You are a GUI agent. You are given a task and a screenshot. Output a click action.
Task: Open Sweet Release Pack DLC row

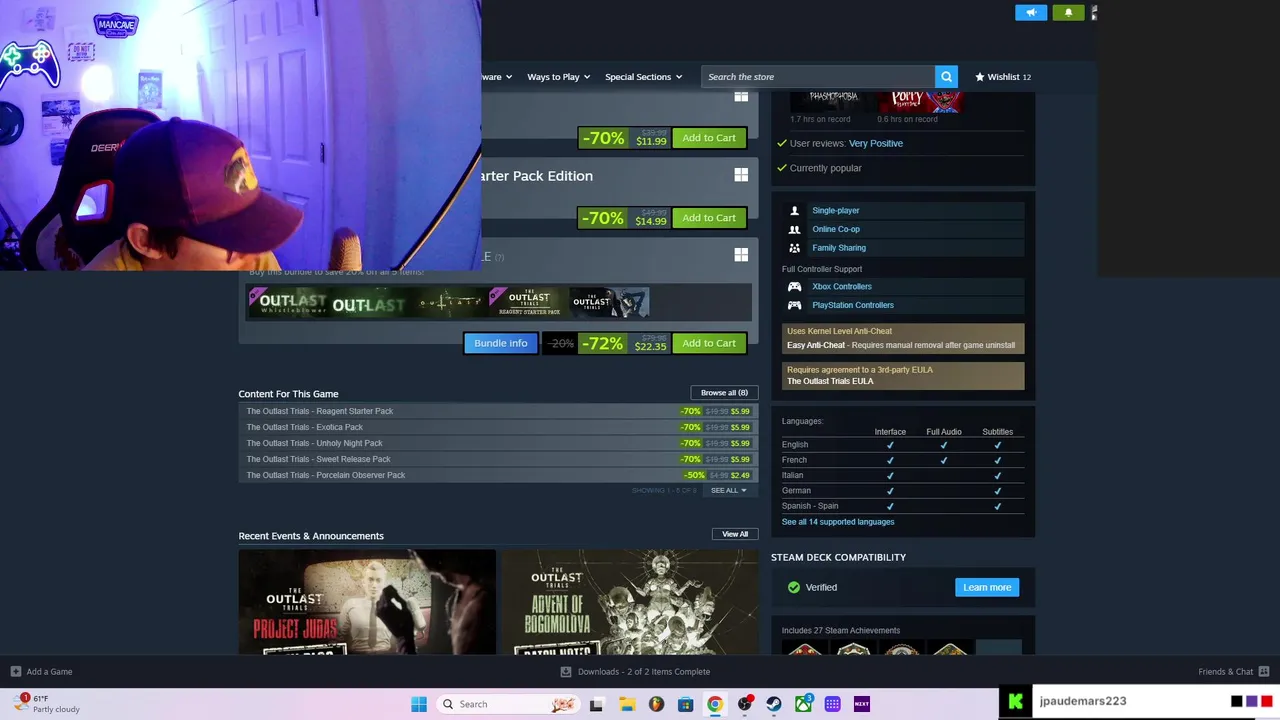(498, 459)
